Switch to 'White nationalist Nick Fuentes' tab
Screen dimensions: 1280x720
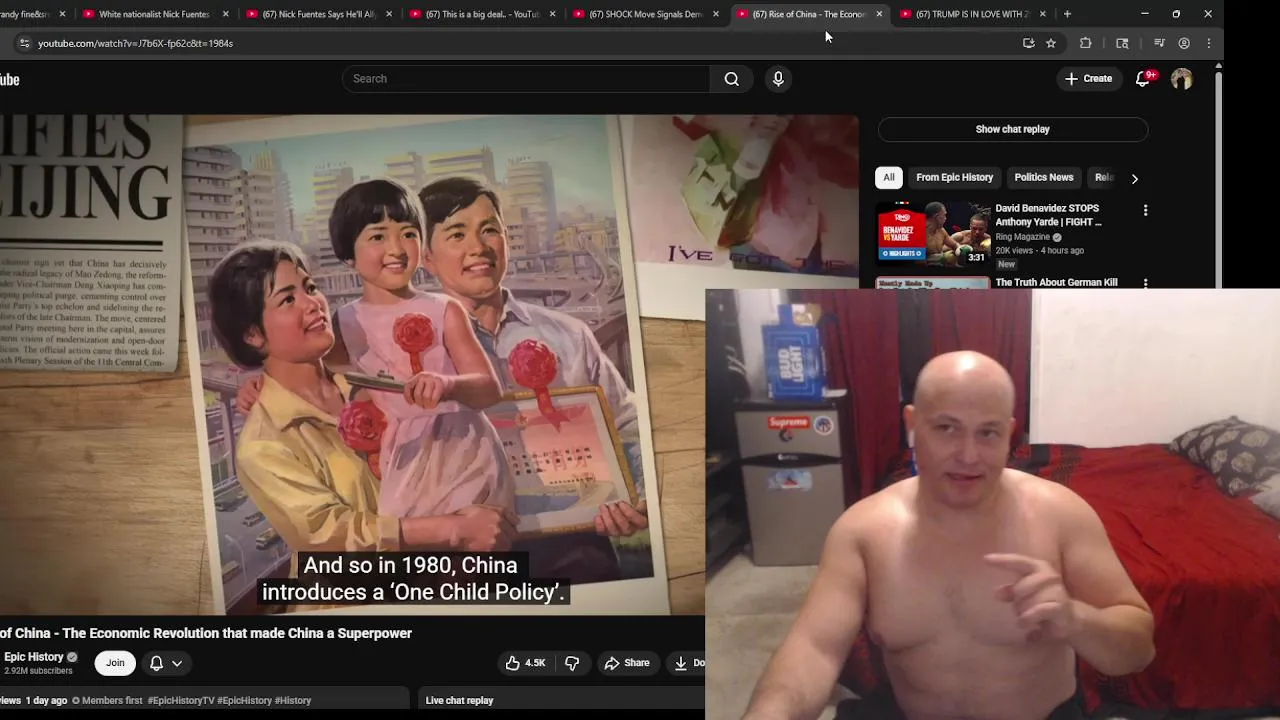tap(154, 14)
